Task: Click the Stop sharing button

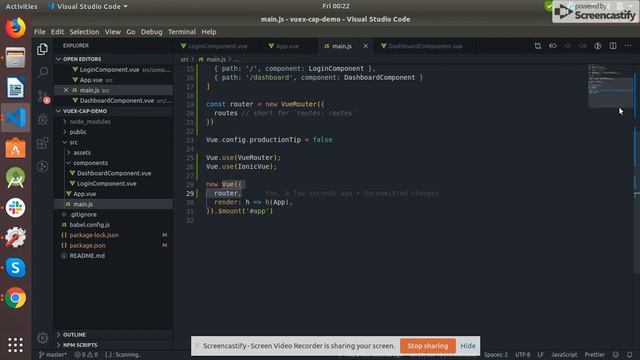Action: [x=427, y=346]
